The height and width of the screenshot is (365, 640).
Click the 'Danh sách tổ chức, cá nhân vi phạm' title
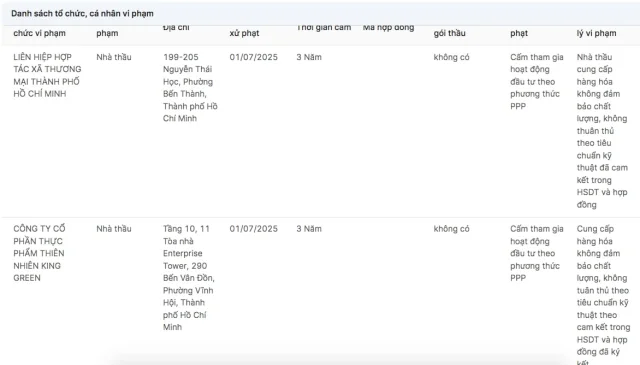(x=82, y=13)
